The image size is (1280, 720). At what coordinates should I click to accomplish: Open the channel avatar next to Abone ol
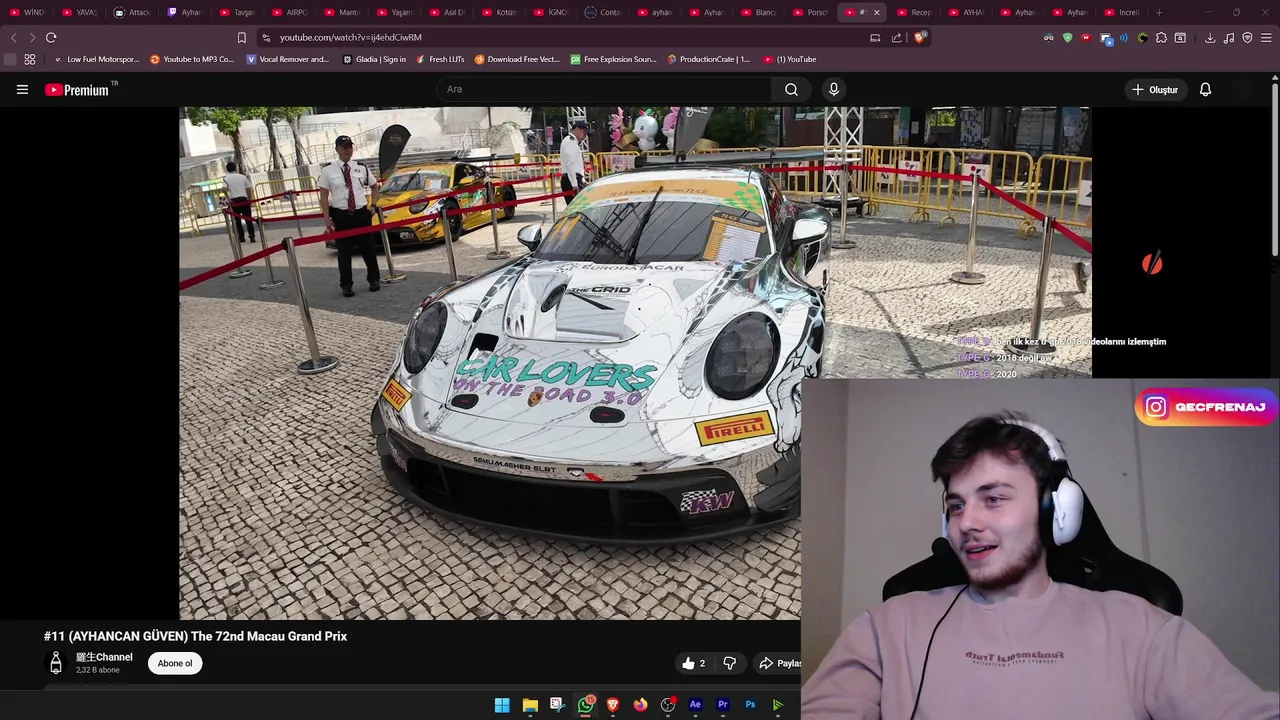(56, 663)
